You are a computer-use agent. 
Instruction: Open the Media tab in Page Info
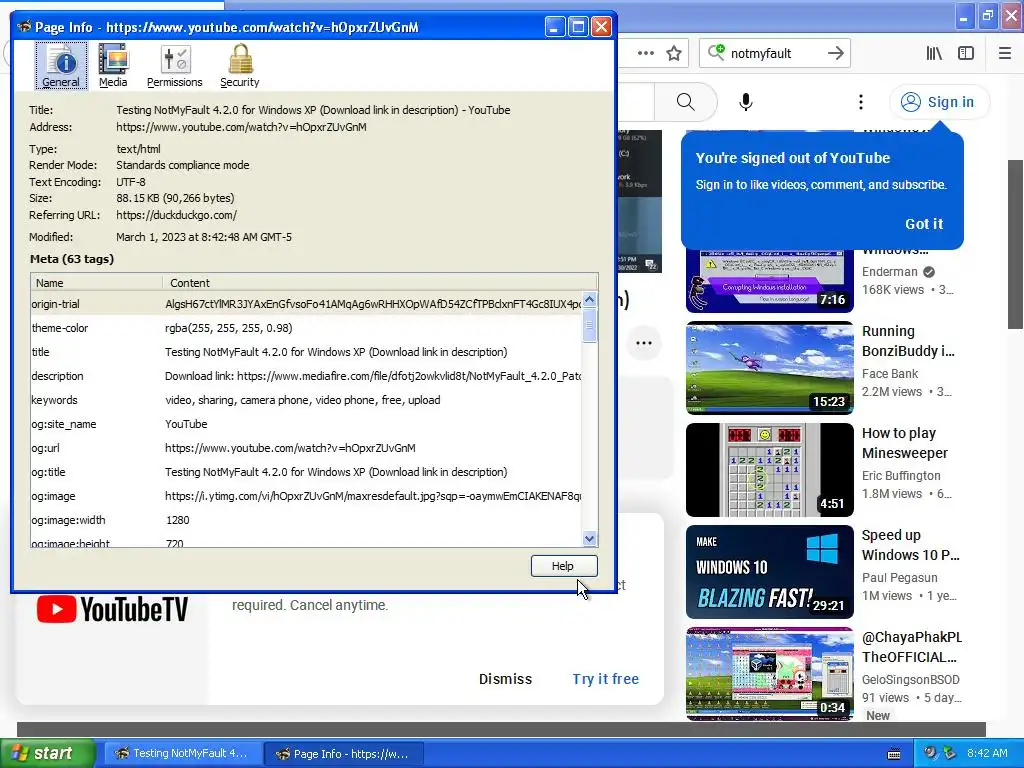coord(113,65)
